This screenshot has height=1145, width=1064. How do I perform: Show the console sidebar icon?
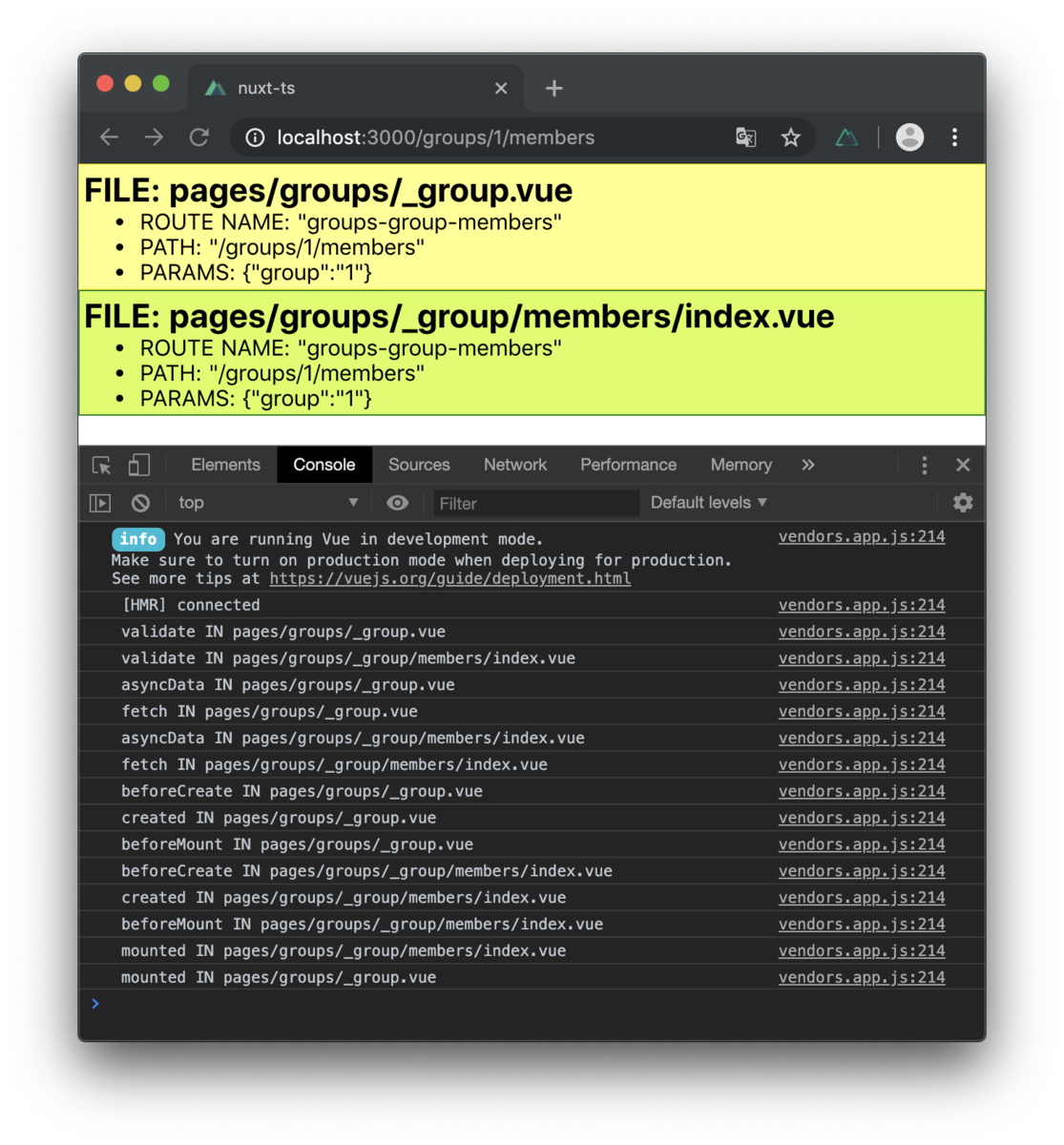pos(100,503)
